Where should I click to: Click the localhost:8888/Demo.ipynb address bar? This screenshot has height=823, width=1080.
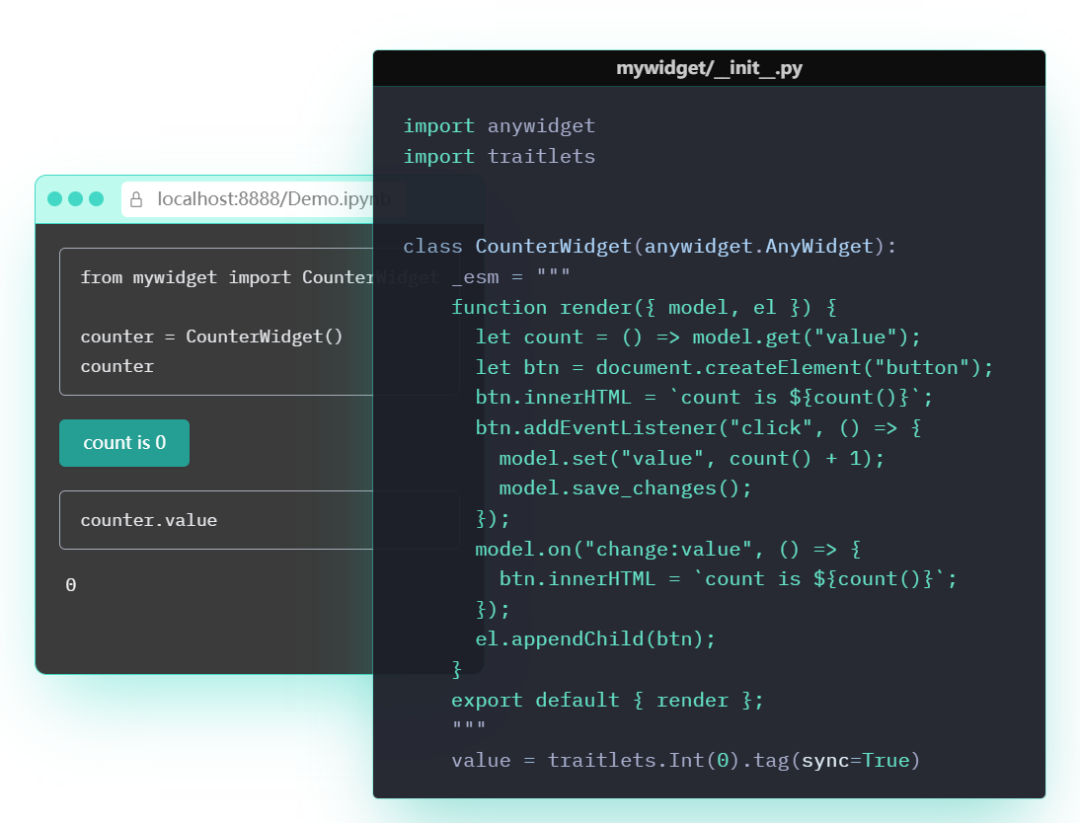(x=264, y=200)
